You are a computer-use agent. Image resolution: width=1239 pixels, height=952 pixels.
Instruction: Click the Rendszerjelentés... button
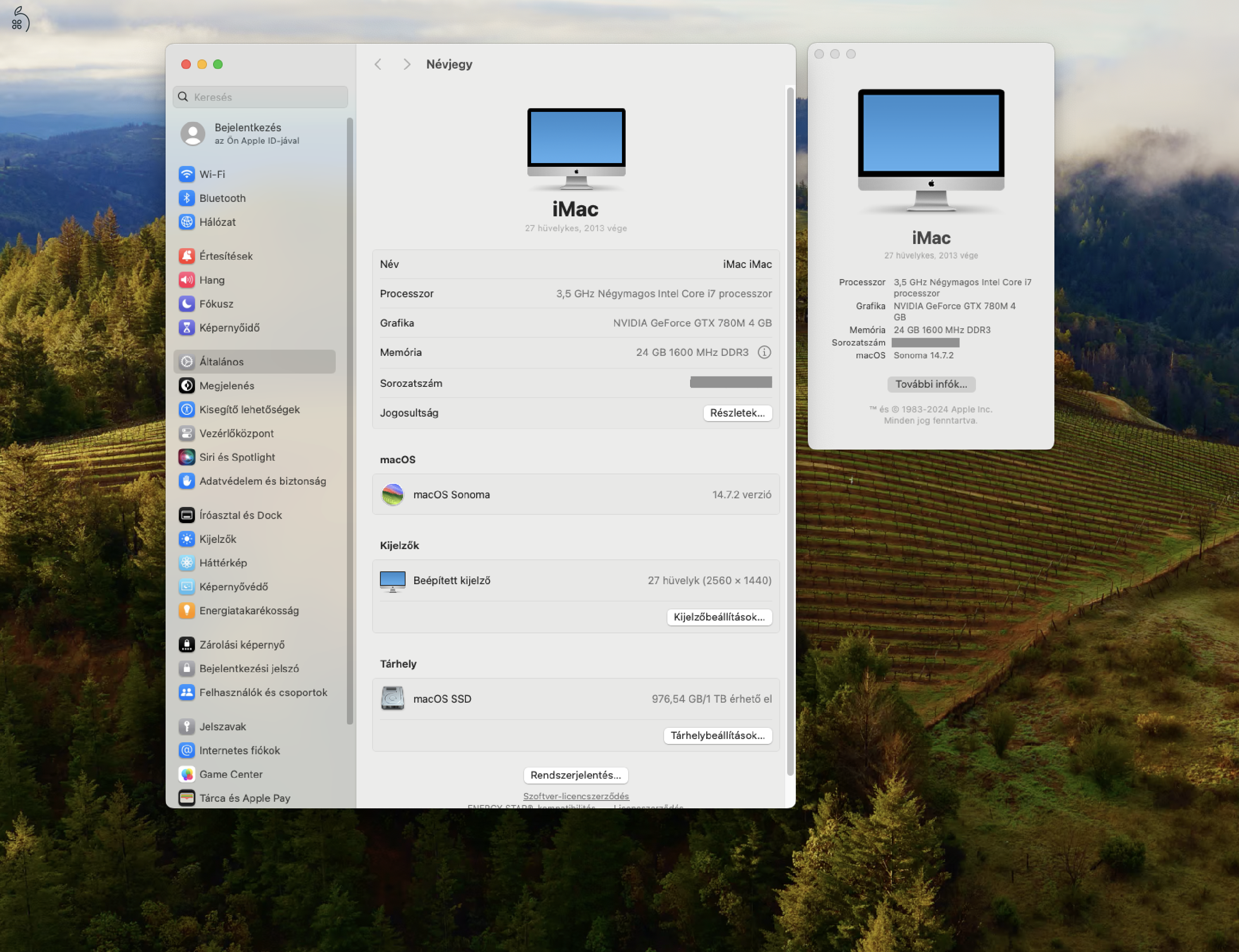tap(575, 774)
